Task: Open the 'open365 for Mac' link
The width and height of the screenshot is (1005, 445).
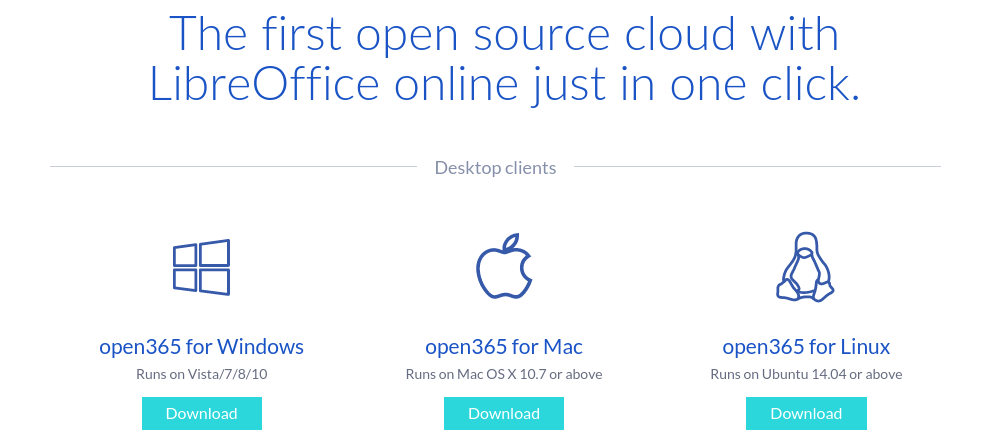Action: [x=504, y=347]
